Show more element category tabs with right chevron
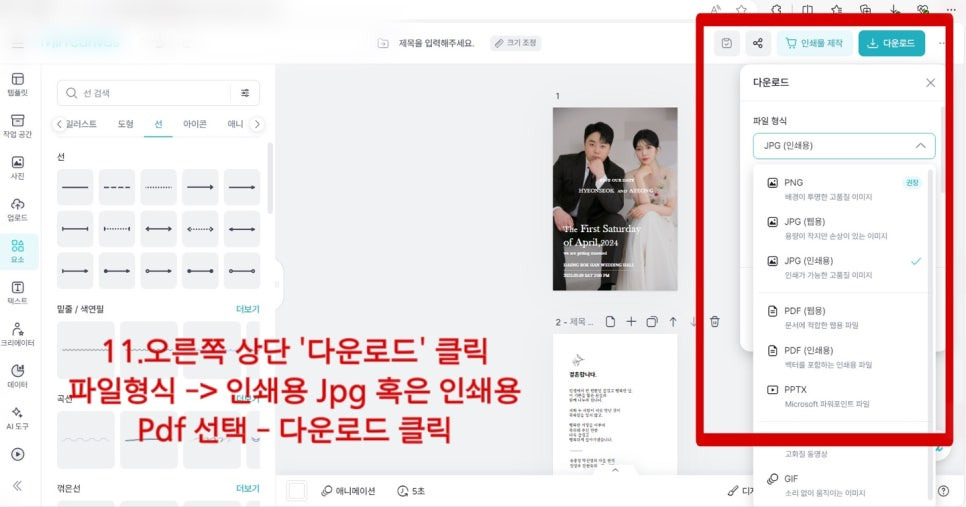Viewport: 966px width, 507px height. pos(257,124)
